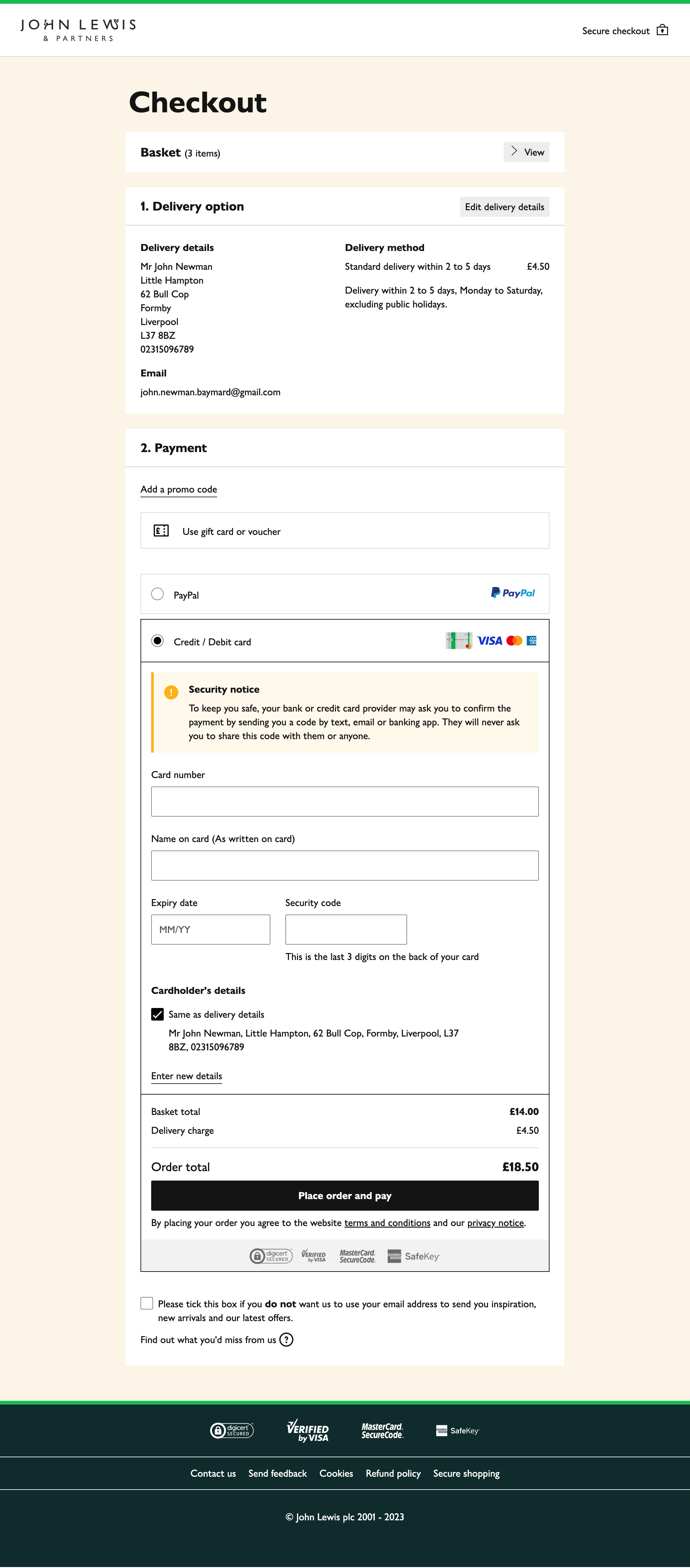This screenshot has height=1568, width=690.
Task: Untick Same as delivery details checkbox
Action: tap(157, 1014)
